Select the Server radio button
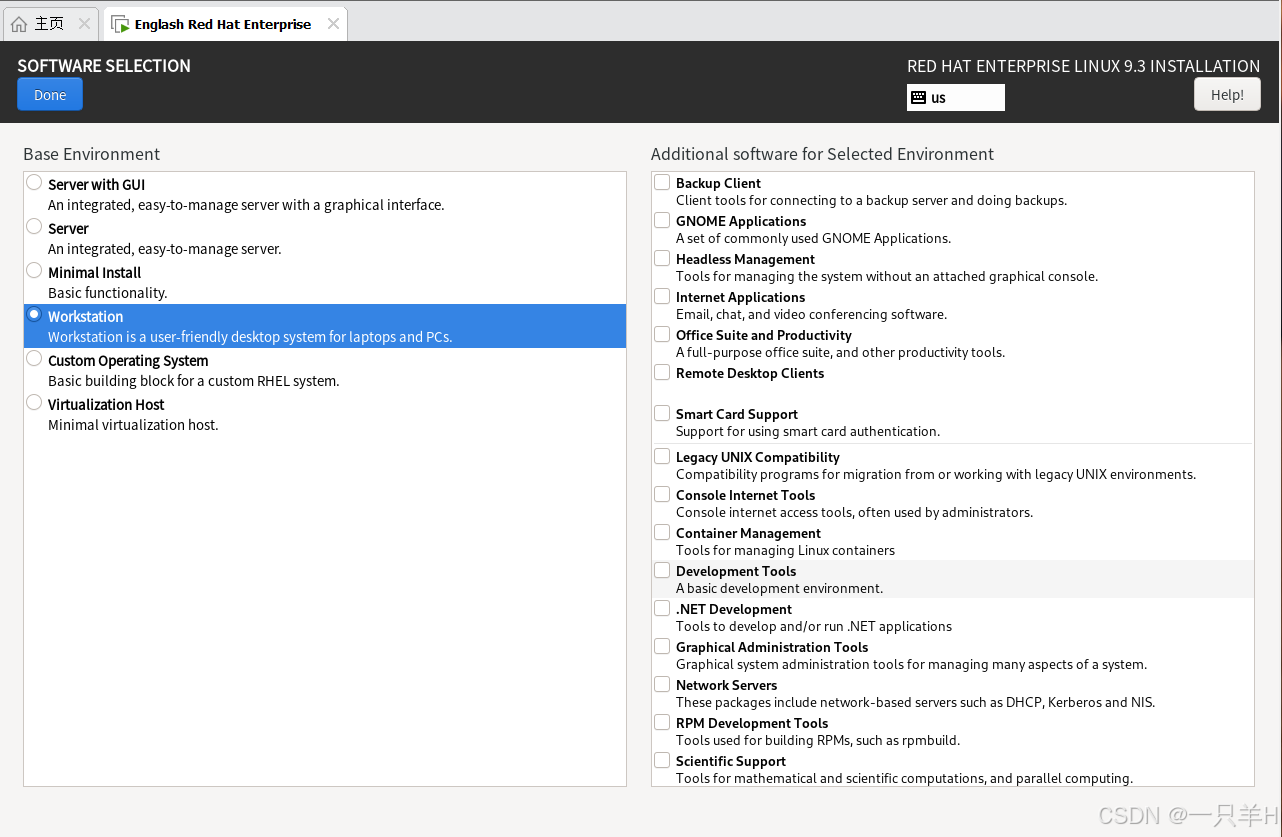The width and height of the screenshot is (1282, 837). [34, 227]
